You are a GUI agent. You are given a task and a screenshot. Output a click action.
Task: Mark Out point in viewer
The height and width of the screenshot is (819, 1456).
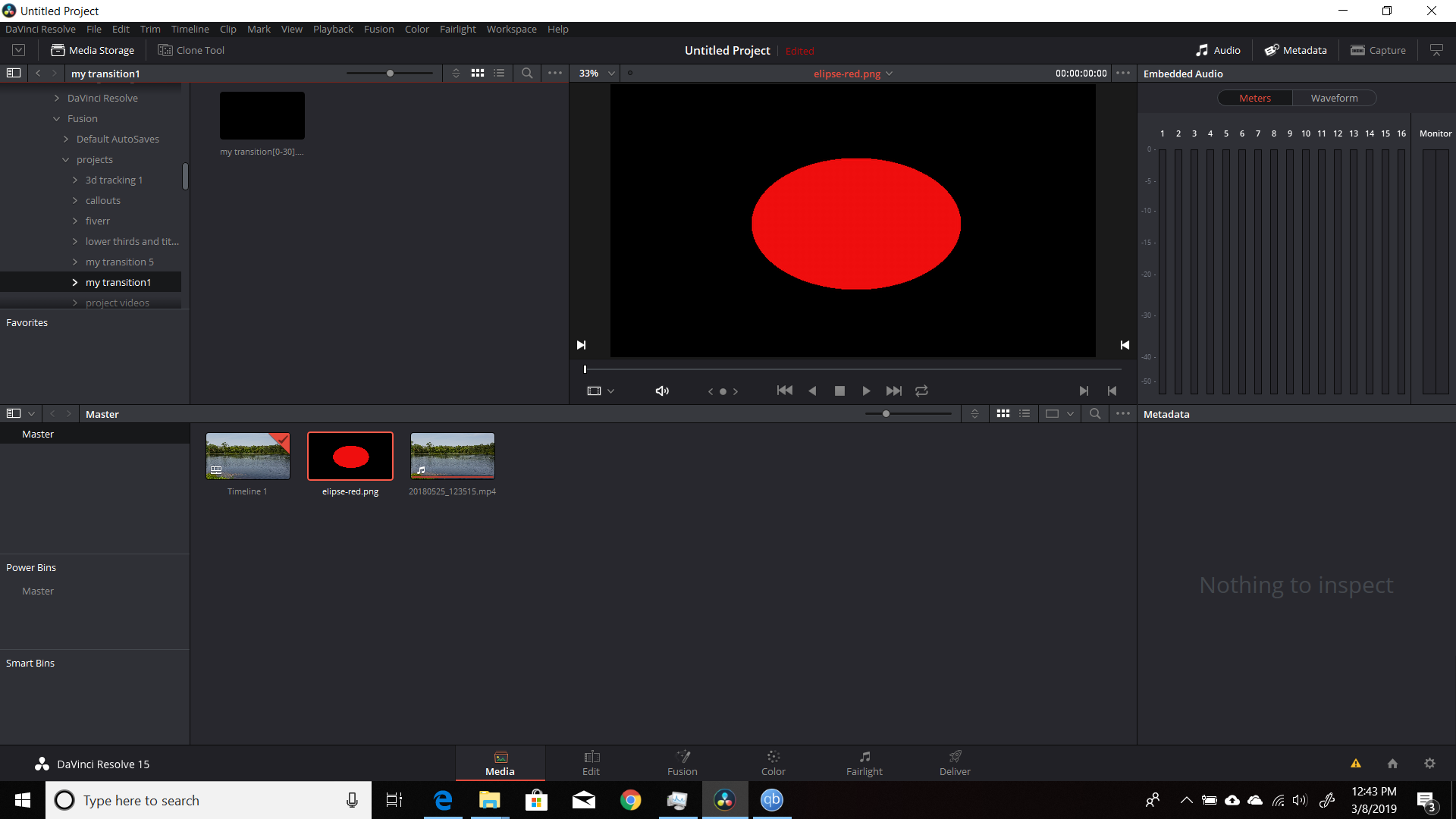pos(1112,391)
